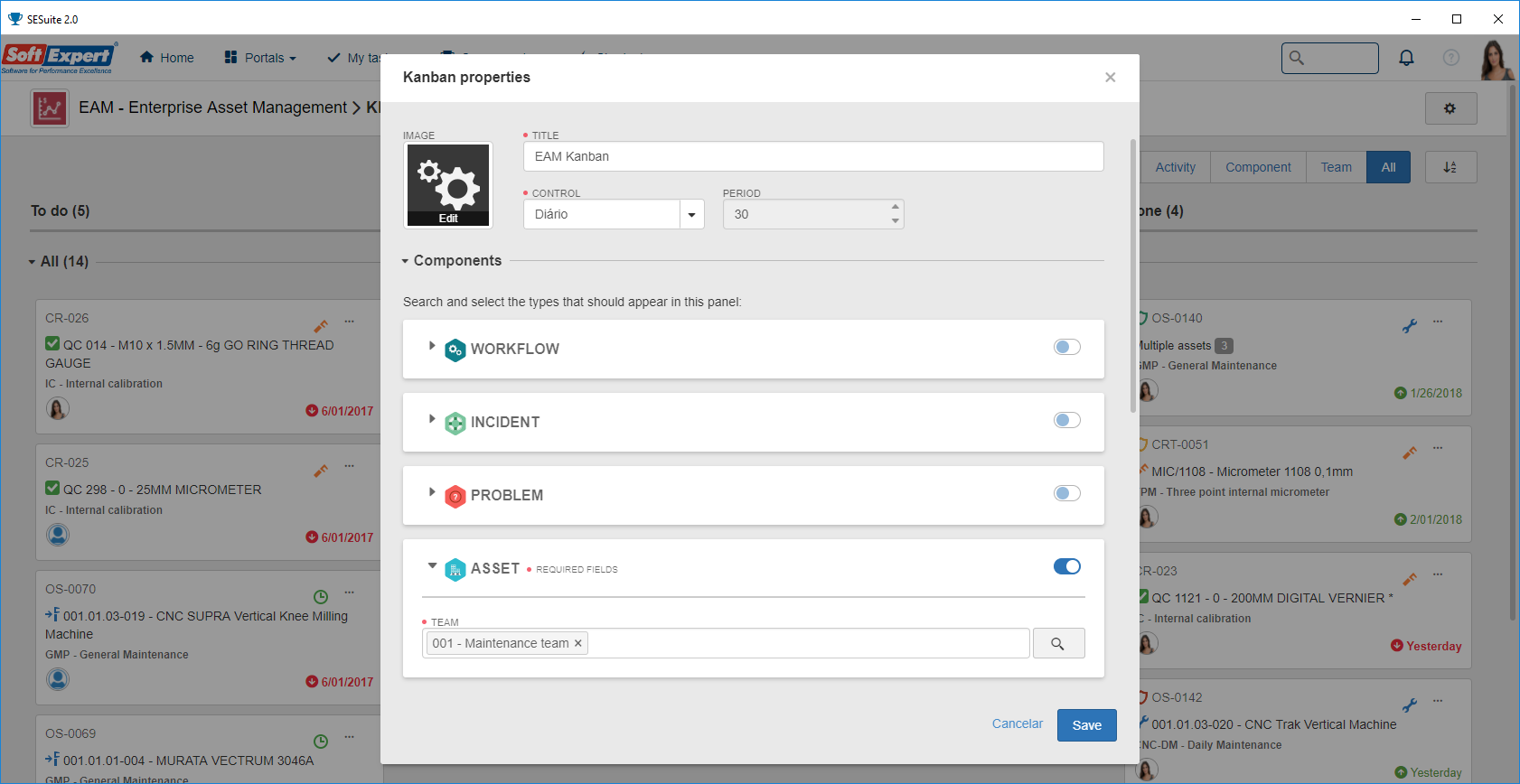The width and height of the screenshot is (1520, 784).
Task: Click the page vertical scrollbar
Action: [x=1513, y=352]
